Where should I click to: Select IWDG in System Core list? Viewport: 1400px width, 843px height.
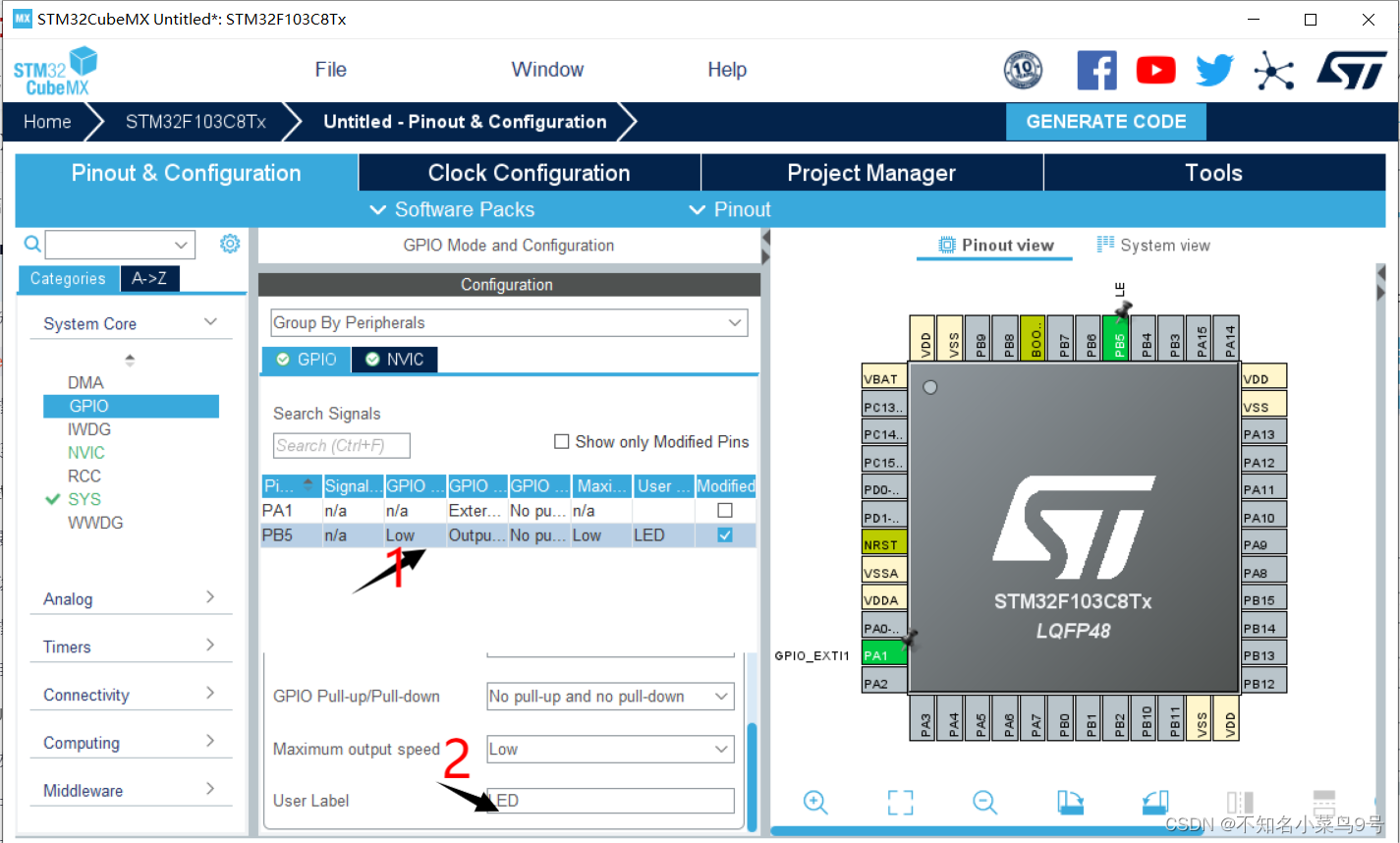coord(89,429)
